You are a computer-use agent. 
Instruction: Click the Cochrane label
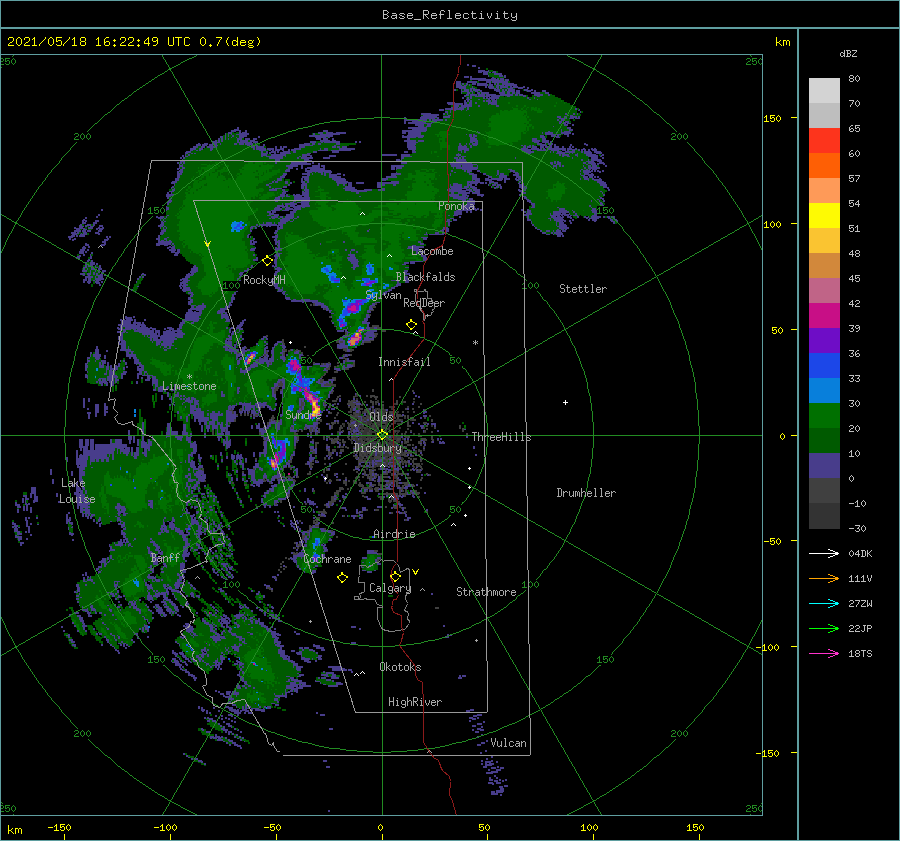(327, 559)
